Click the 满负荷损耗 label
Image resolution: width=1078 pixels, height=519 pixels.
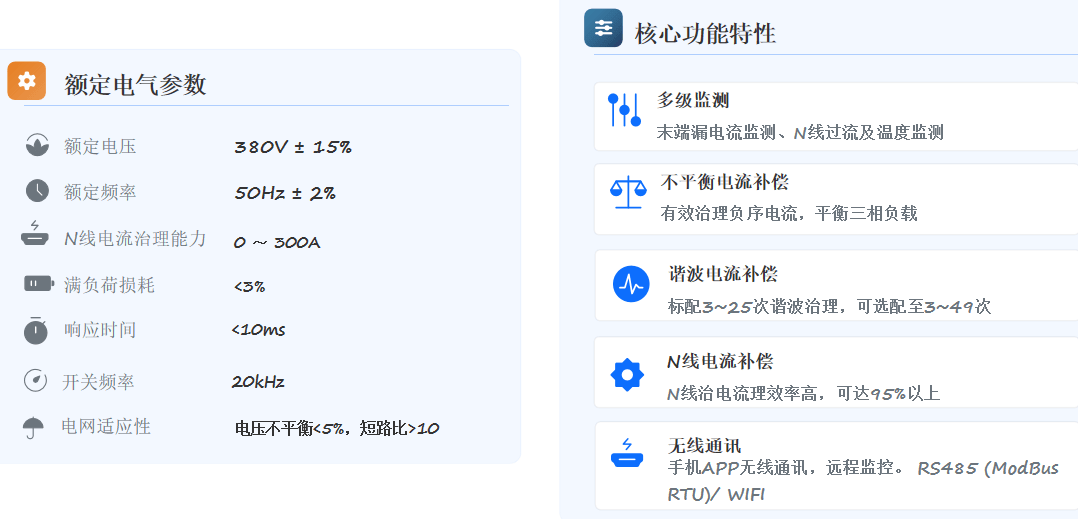coord(109,285)
